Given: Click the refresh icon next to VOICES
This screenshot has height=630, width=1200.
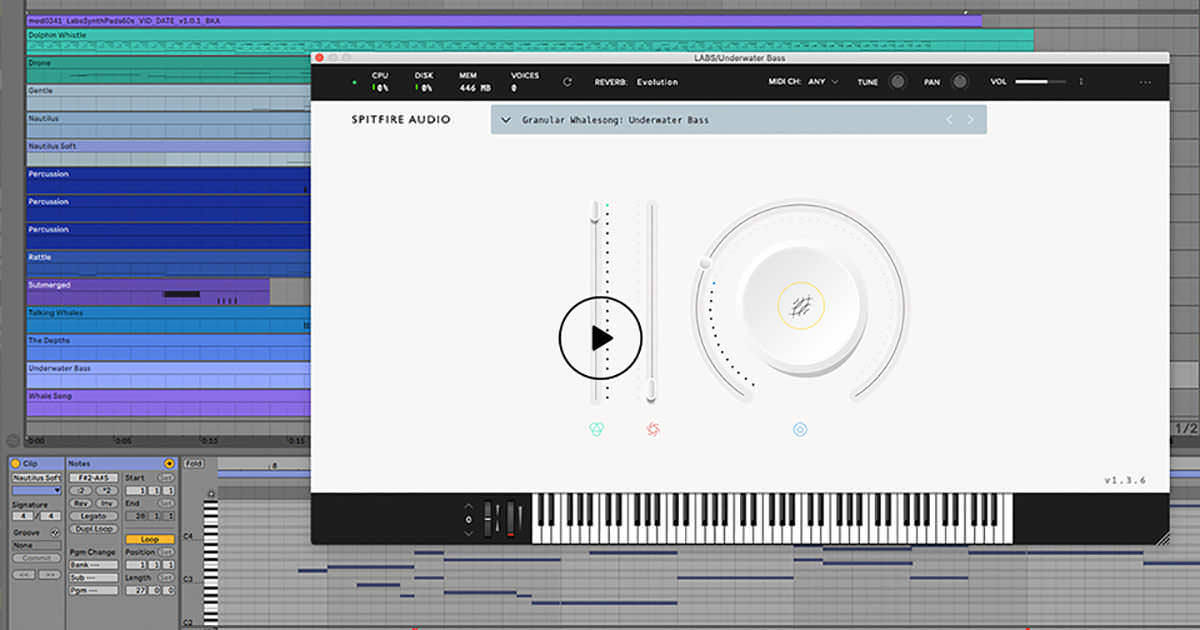Looking at the screenshot, I should tap(568, 82).
